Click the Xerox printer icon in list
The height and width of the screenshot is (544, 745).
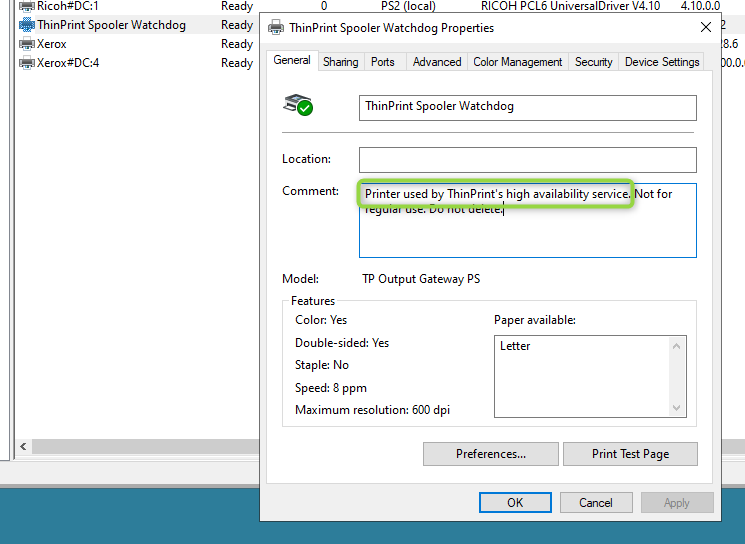click(27, 44)
